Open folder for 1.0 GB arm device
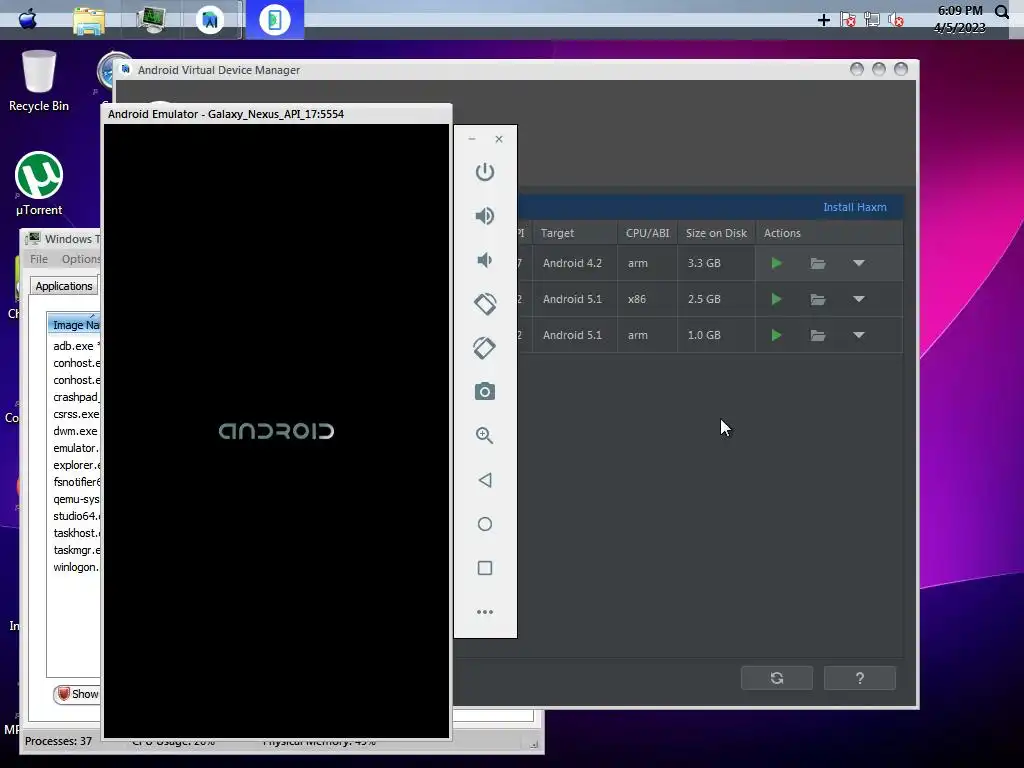 pos(818,335)
